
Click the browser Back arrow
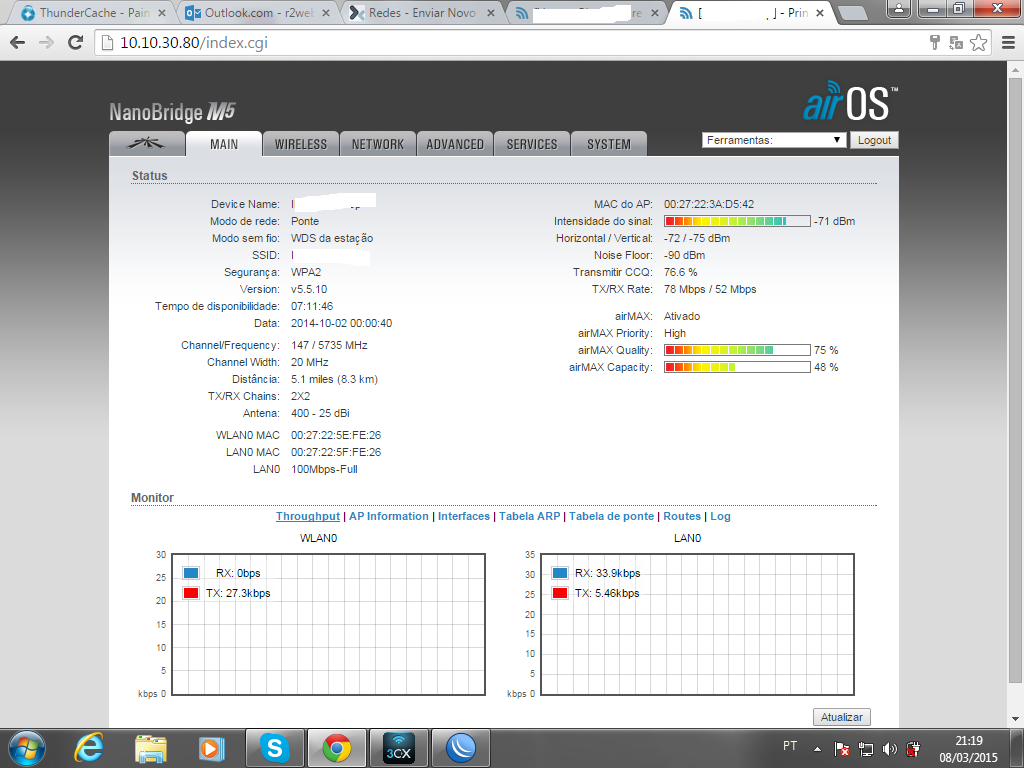[18, 42]
